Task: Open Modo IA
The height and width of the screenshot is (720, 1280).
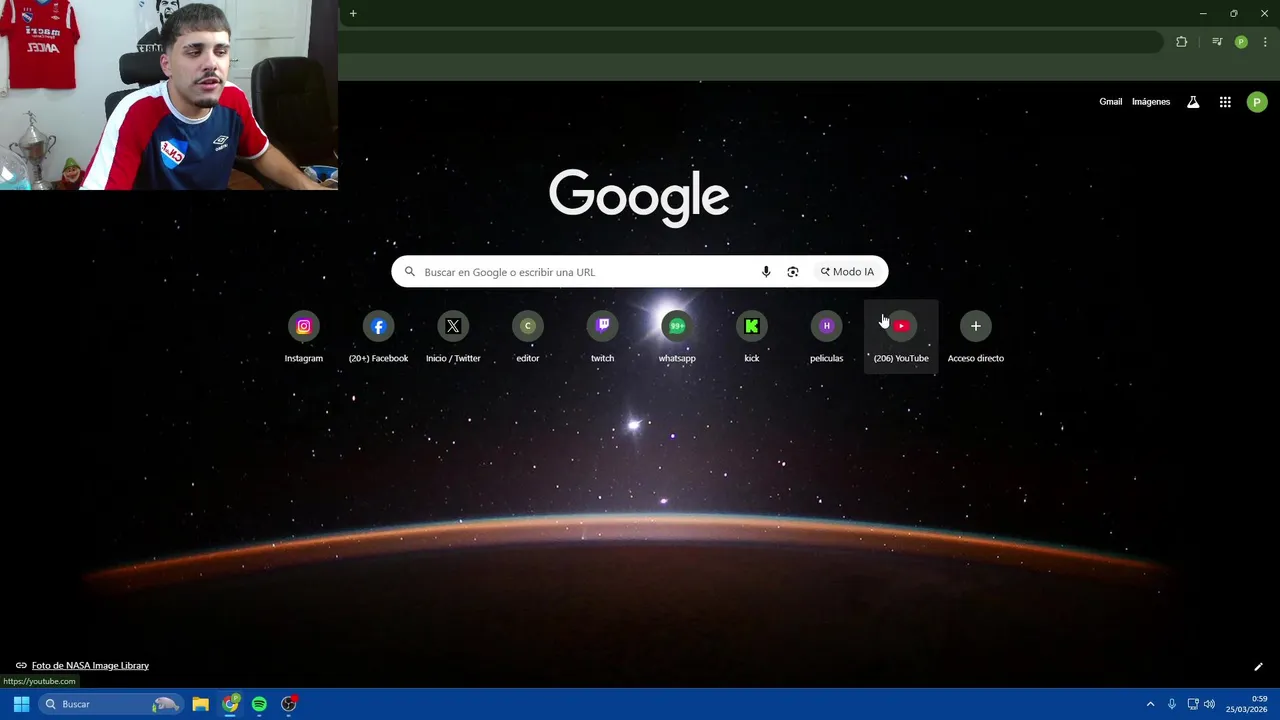Action: pyautogui.click(x=847, y=272)
